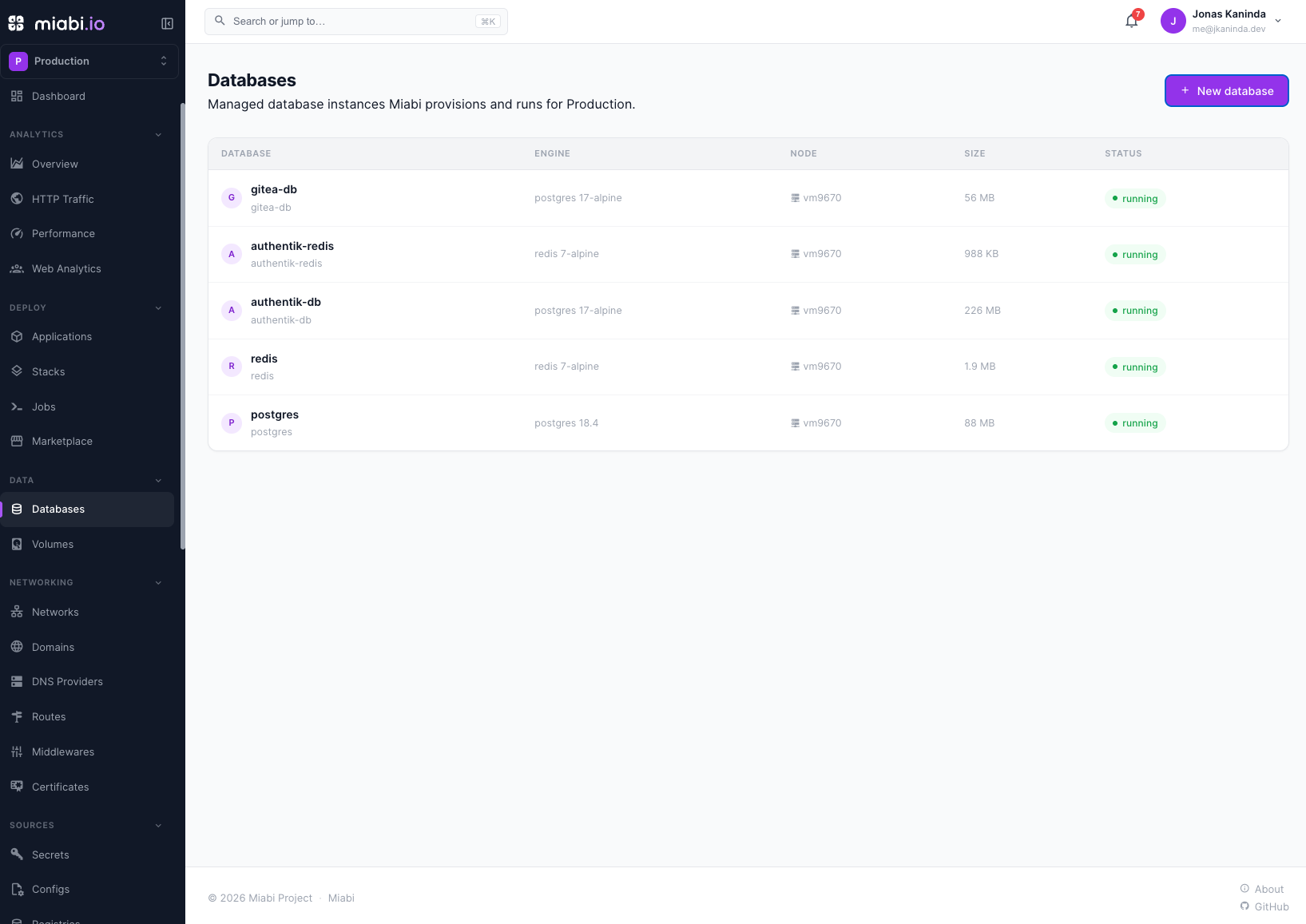Collapse the Analytics section chevron
Viewport: 1306px width, 924px height.
(158, 135)
